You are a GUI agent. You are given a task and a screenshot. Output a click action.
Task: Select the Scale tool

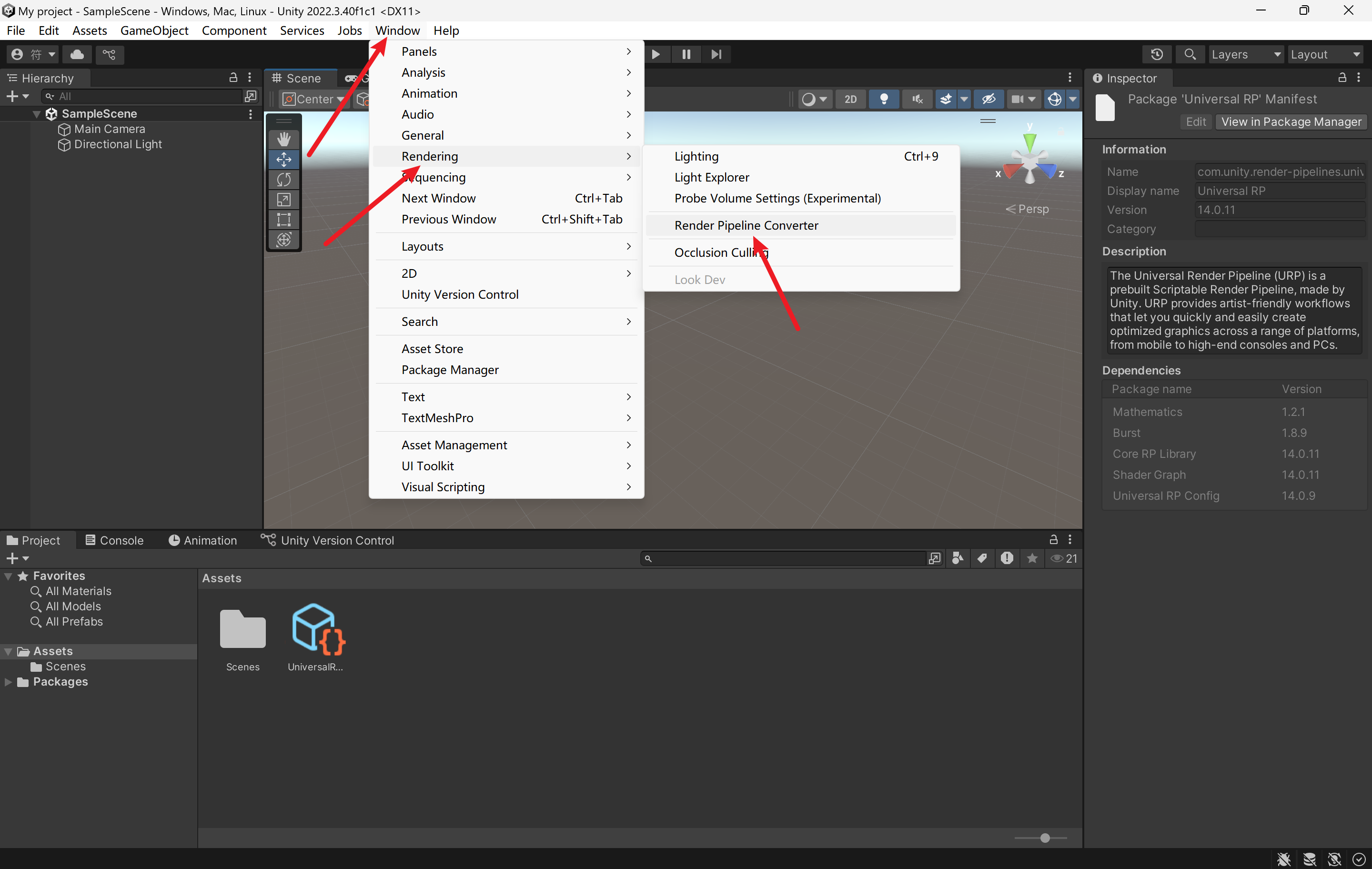(284, 200)
